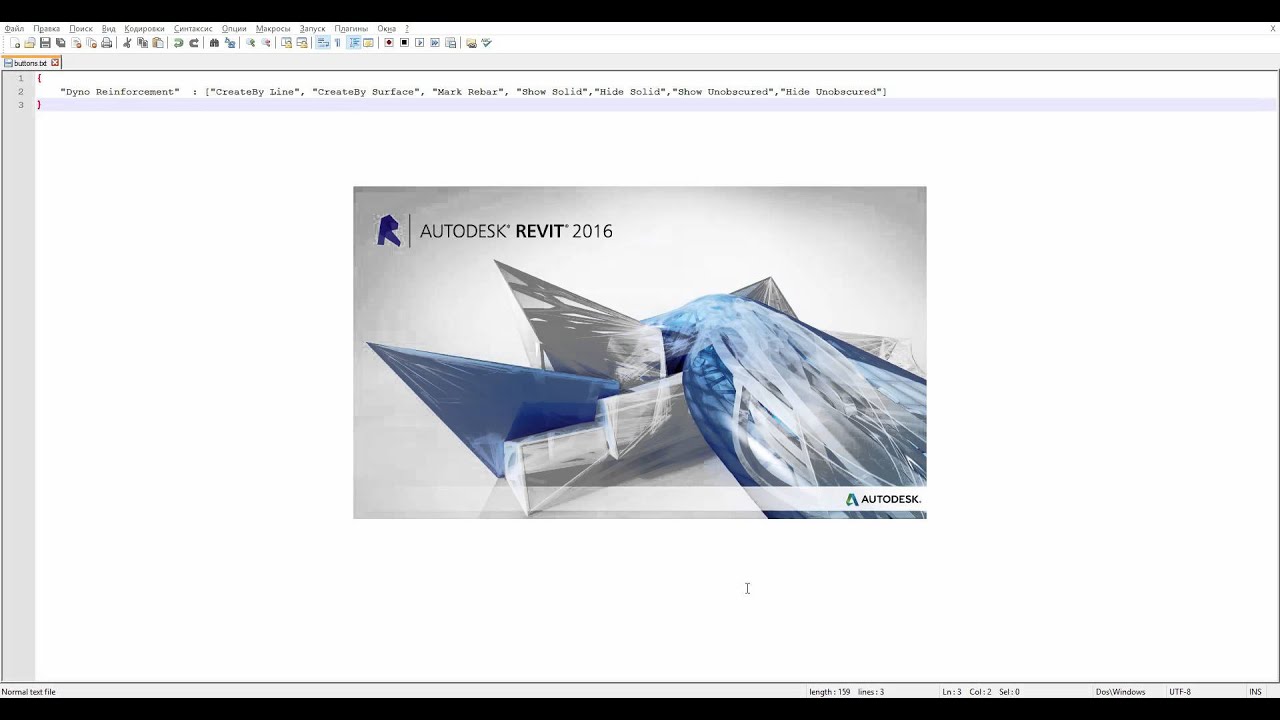Open the Синтаксис menu
The image size is (1280, 720).
[193, 29]
